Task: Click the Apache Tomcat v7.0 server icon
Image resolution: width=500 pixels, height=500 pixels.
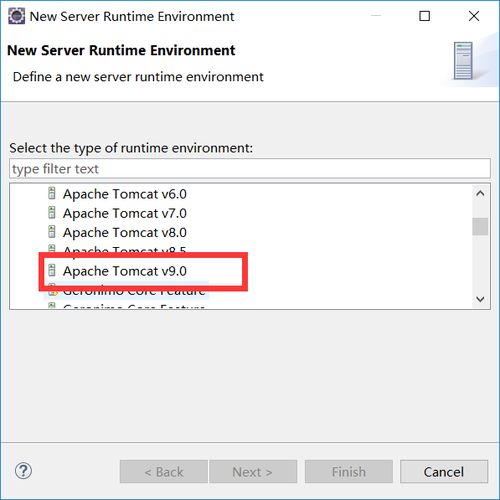Action: click(x=52, y=213)
